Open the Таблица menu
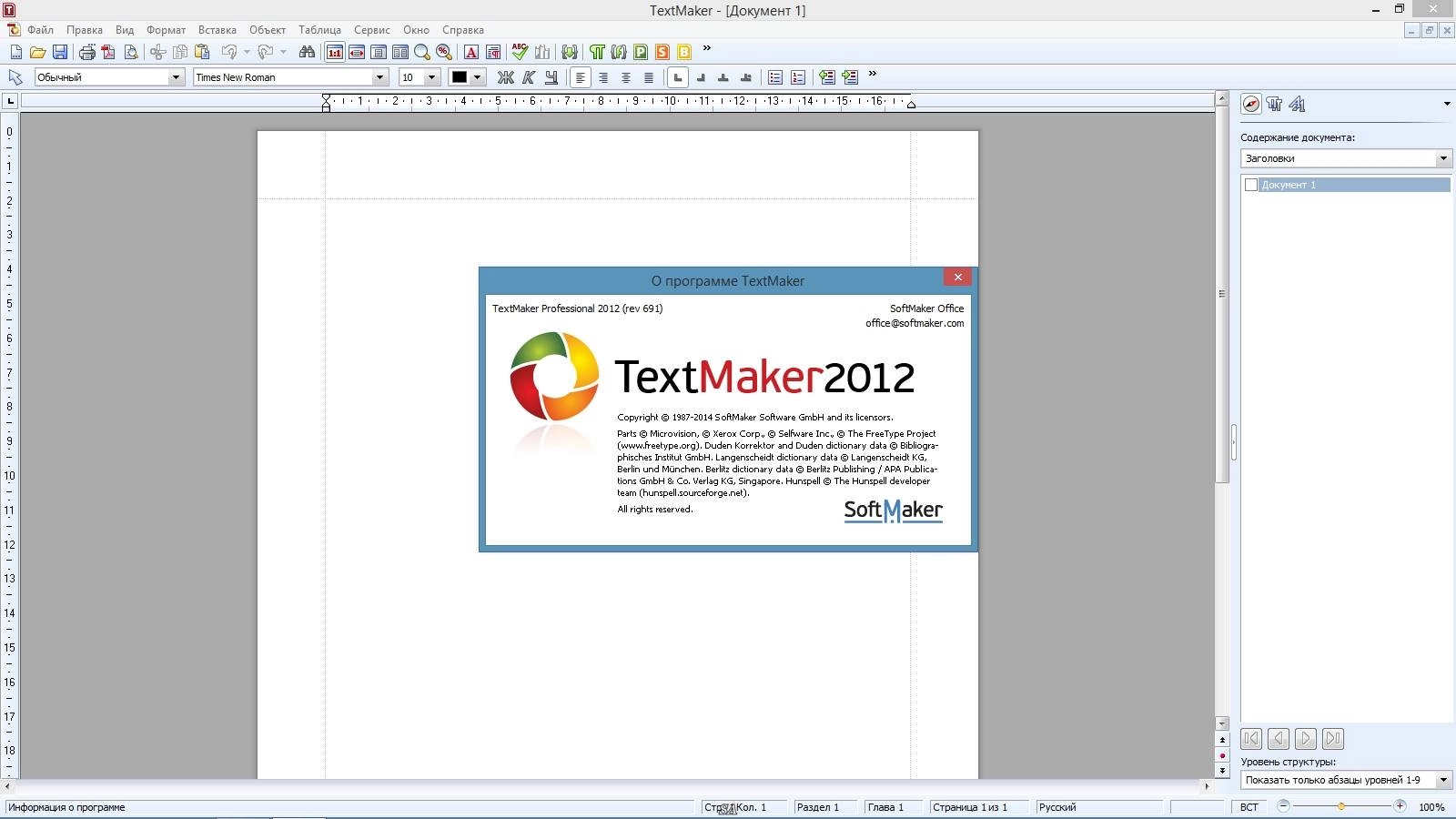Screen dimensions: 1456x819 click(319, 30)
